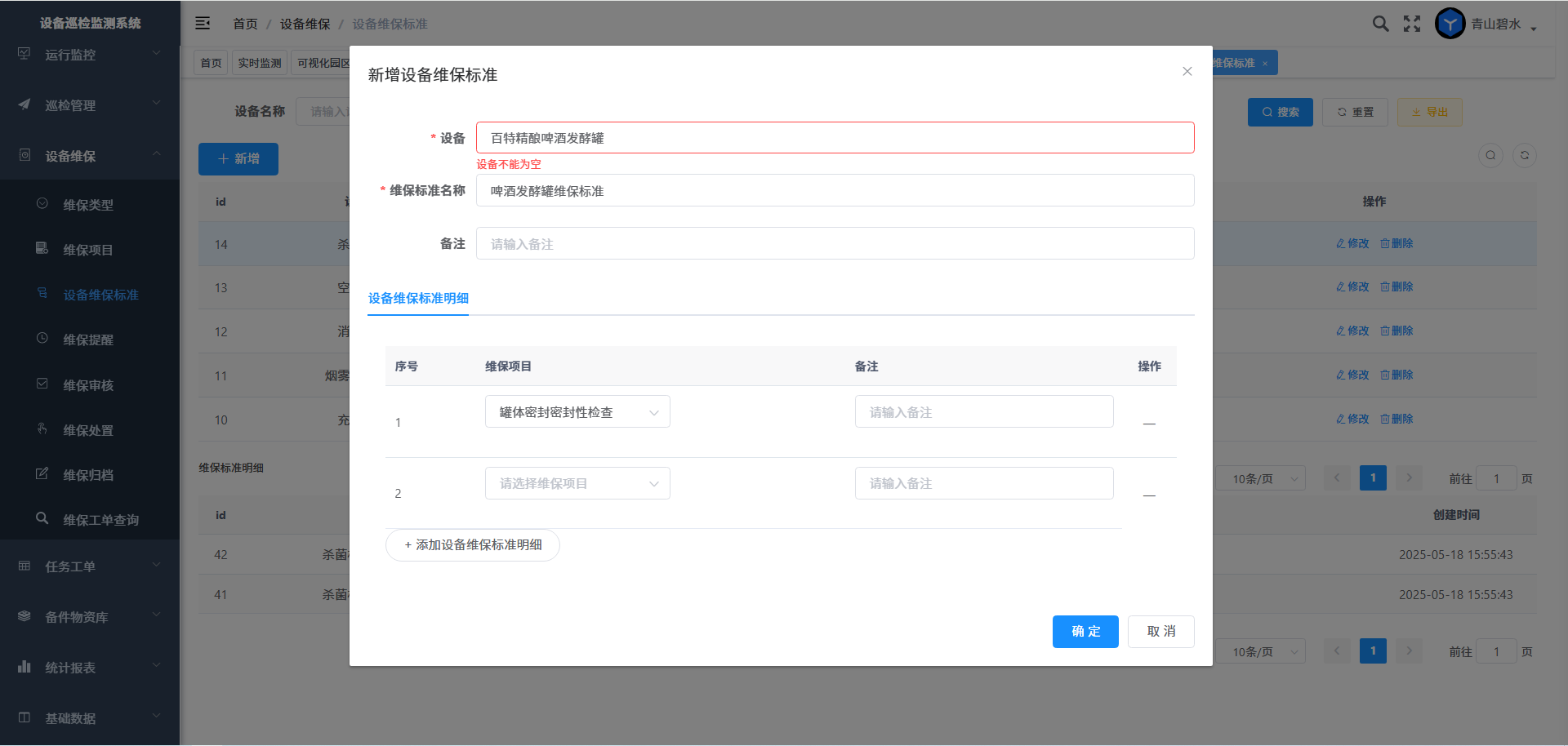Click the 确定 button
The height and width of the screenshot is (746, 1568).
coord(1085,632)
